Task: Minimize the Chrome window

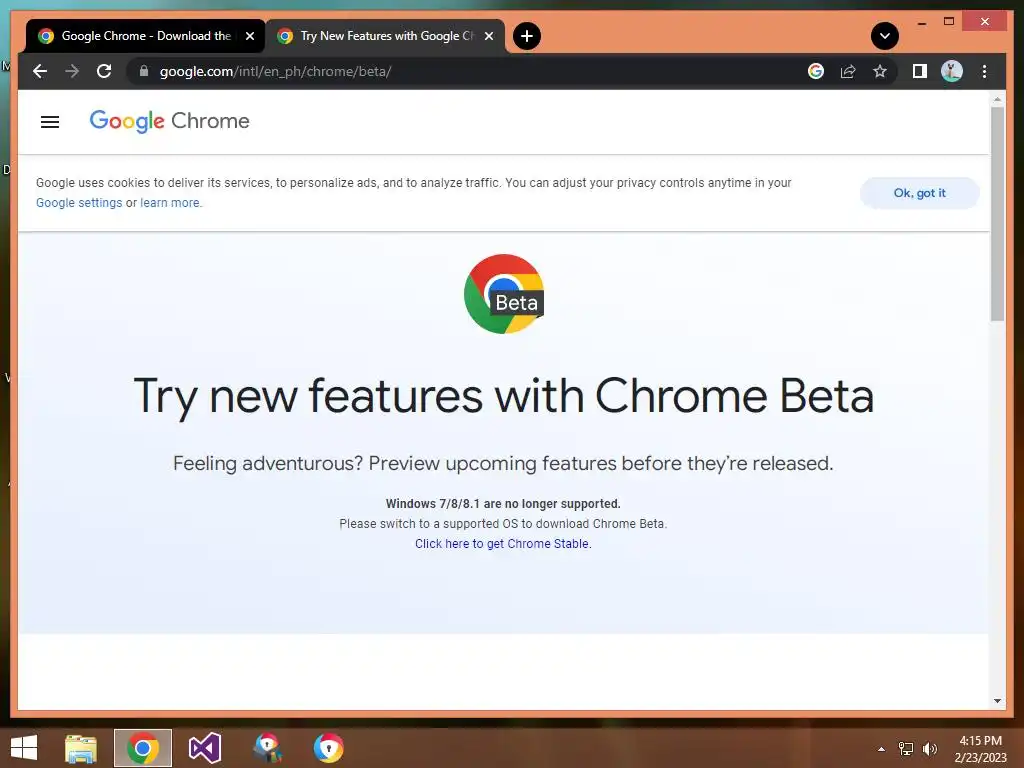Action: point(921,22)
